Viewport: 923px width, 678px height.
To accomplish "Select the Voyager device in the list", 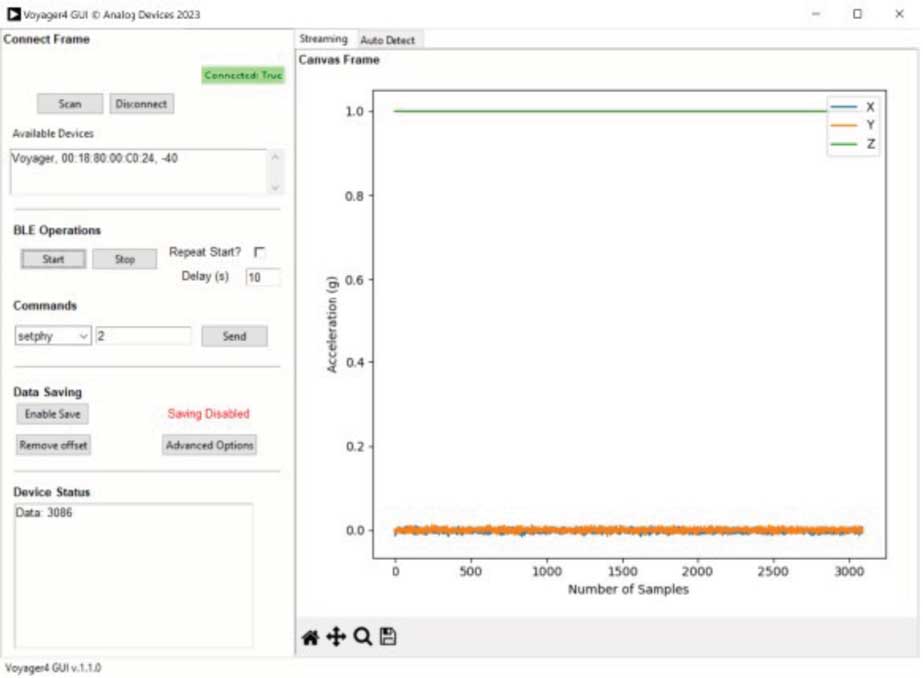I will point(96,158).
